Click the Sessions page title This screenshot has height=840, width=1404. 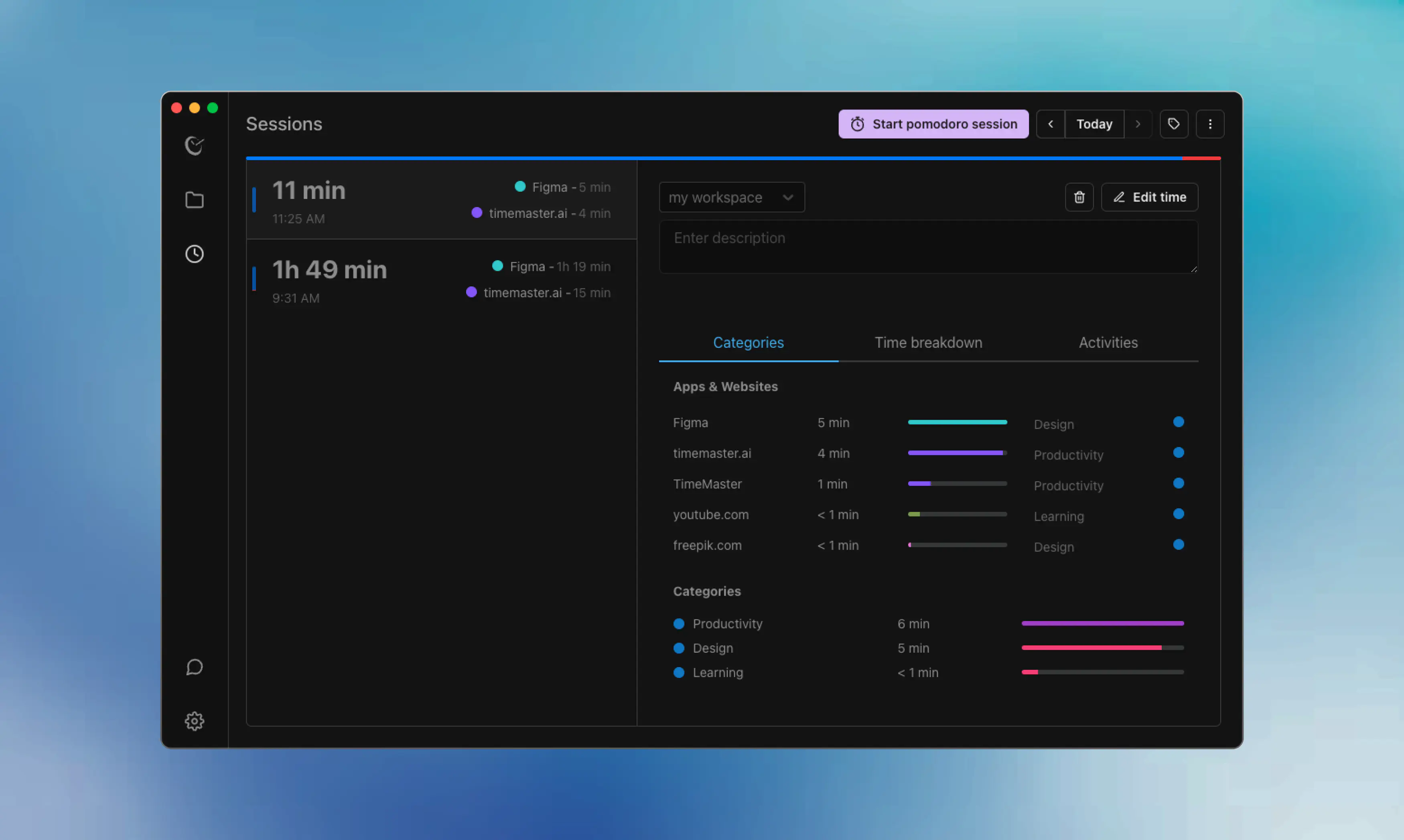coord(284,124)
